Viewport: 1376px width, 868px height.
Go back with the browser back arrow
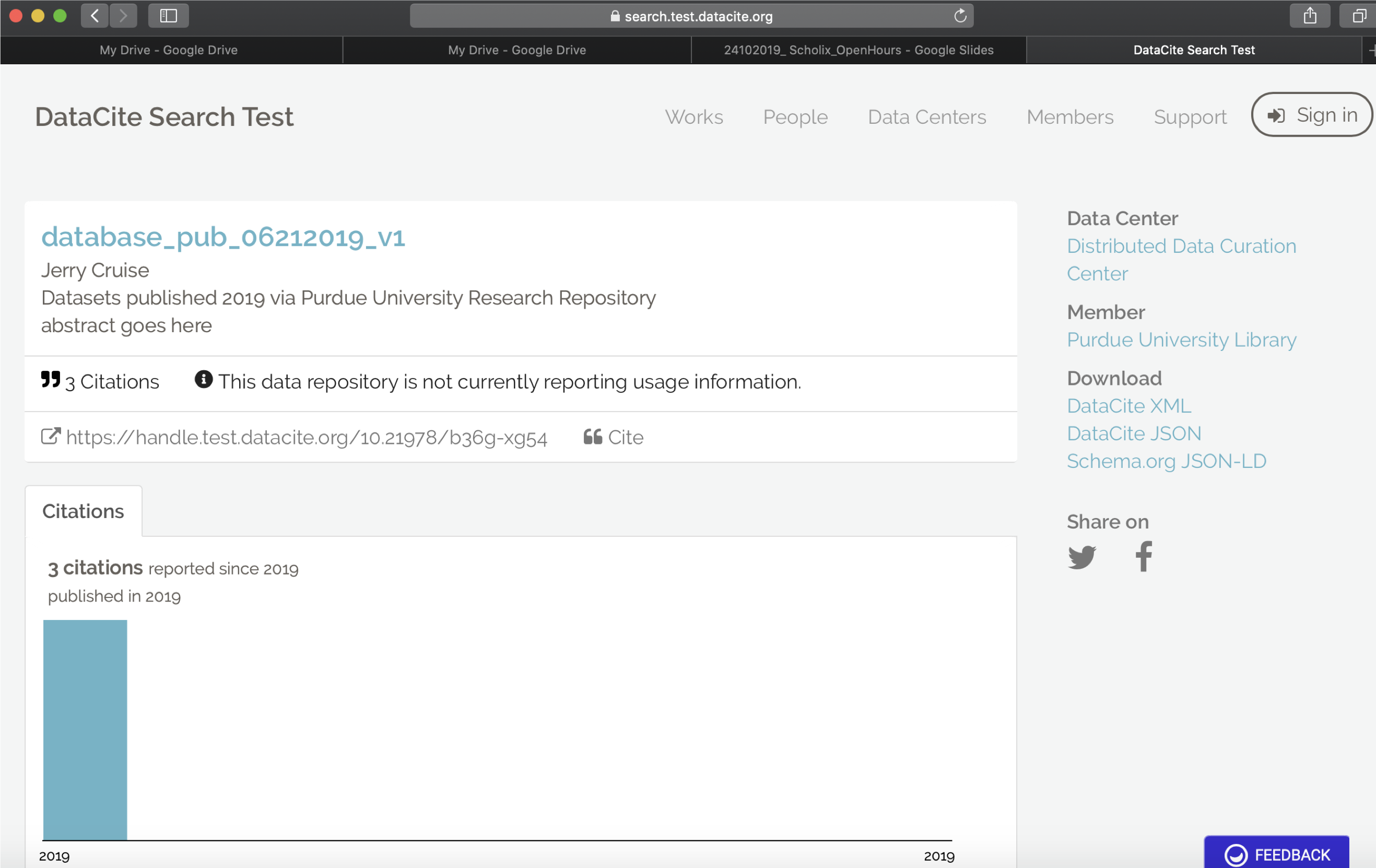95,16
